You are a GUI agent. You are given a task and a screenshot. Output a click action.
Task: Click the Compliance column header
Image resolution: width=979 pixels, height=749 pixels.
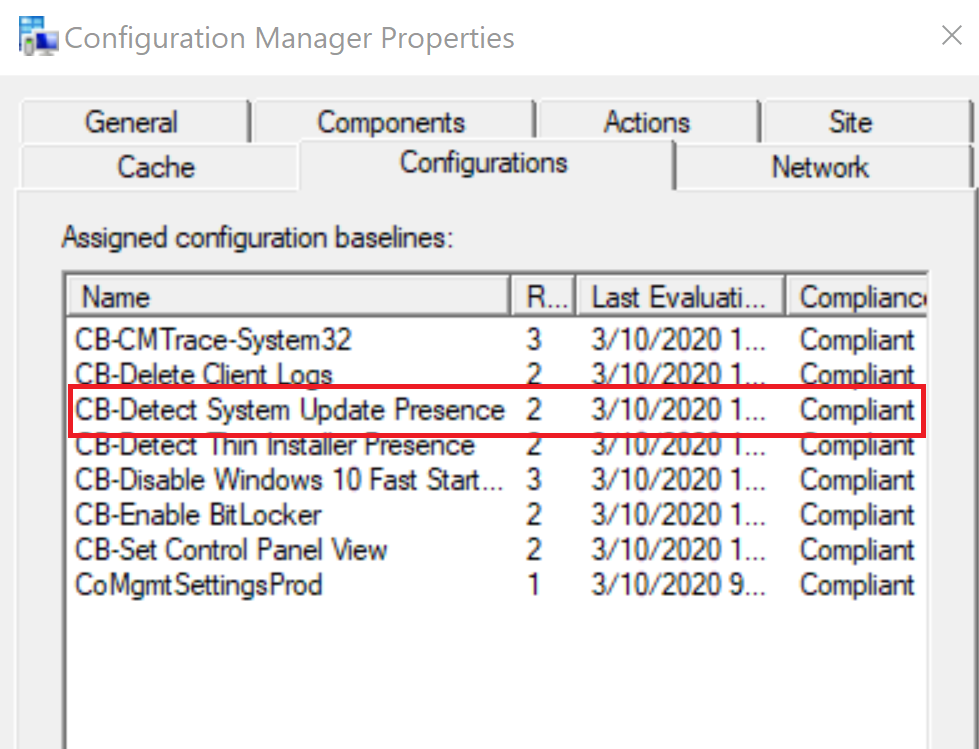[858, 297]
